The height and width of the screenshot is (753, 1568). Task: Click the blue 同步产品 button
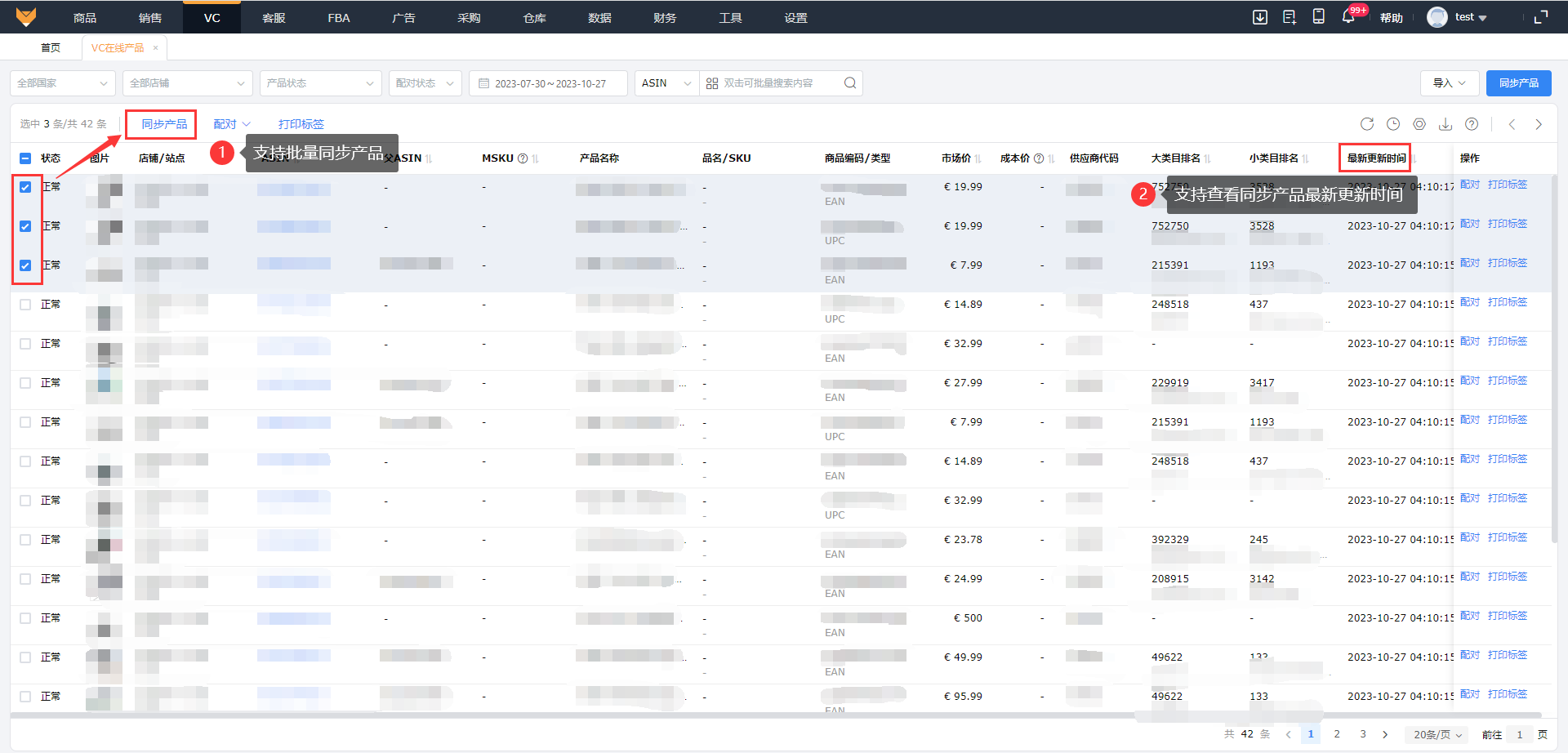[1518, 83]
